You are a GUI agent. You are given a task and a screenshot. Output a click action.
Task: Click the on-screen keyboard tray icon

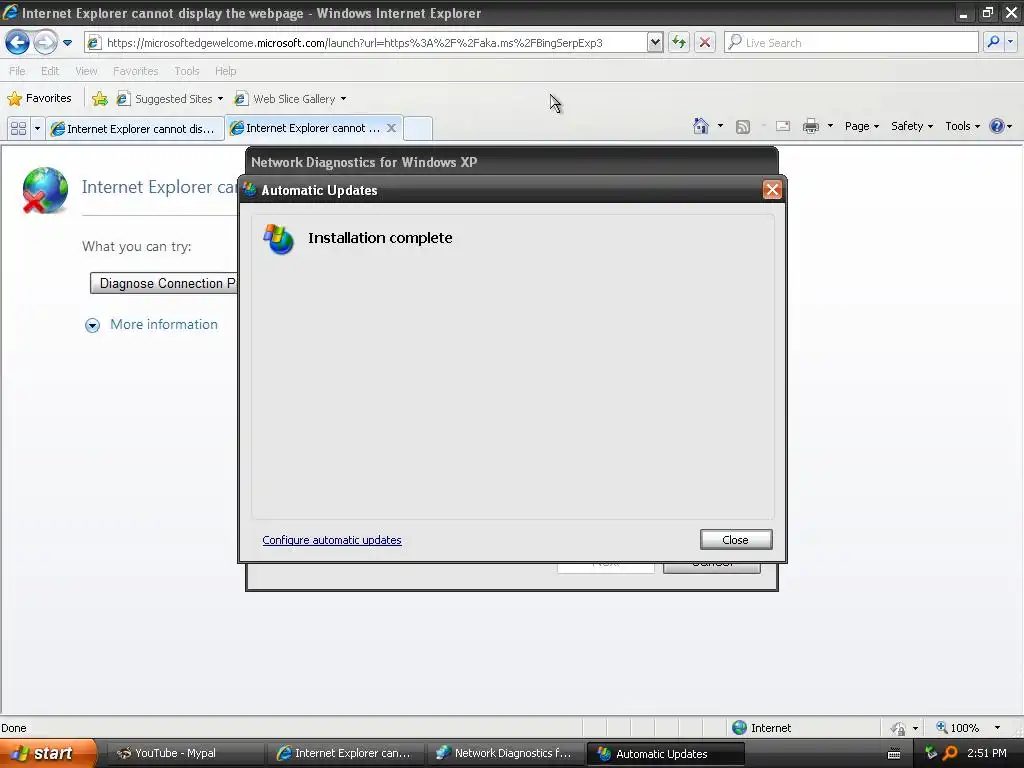tap(894, 754)
